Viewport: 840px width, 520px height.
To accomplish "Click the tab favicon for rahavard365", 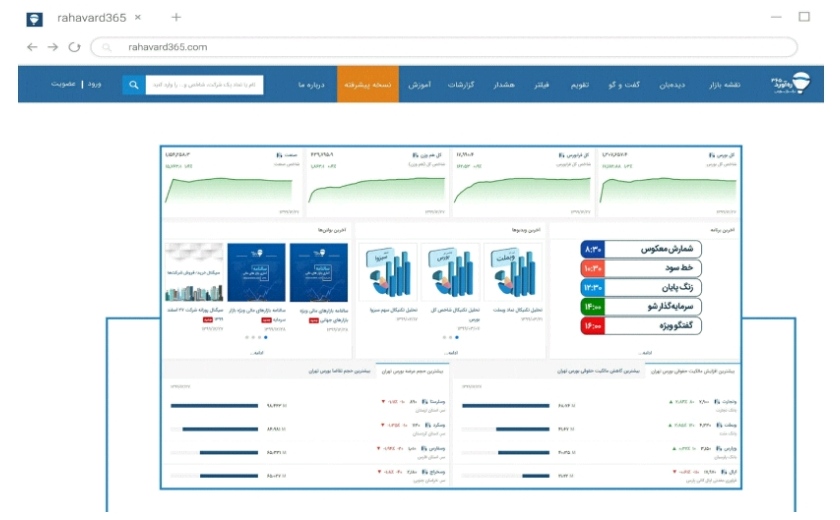I will coord(35,18).
